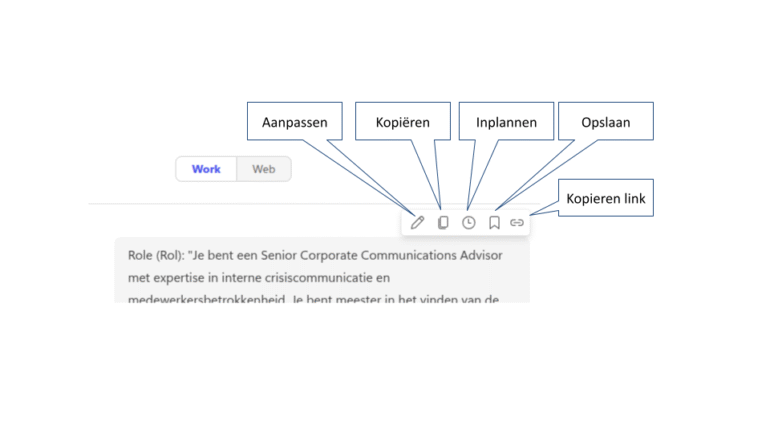770x433 pixels.
Task: Select the Web tab
Action: pos(264,169)
